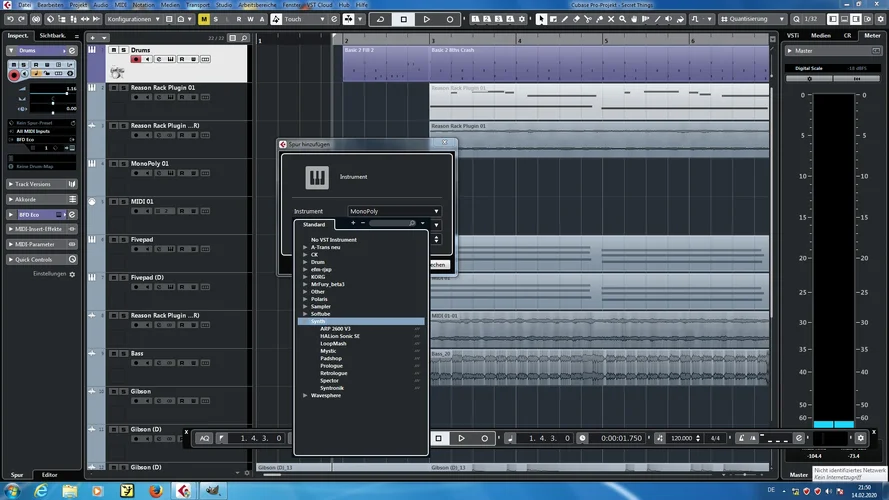Choose No VST Instrument entry
This screenshot has height=500, width=889.
click(333, 240)
